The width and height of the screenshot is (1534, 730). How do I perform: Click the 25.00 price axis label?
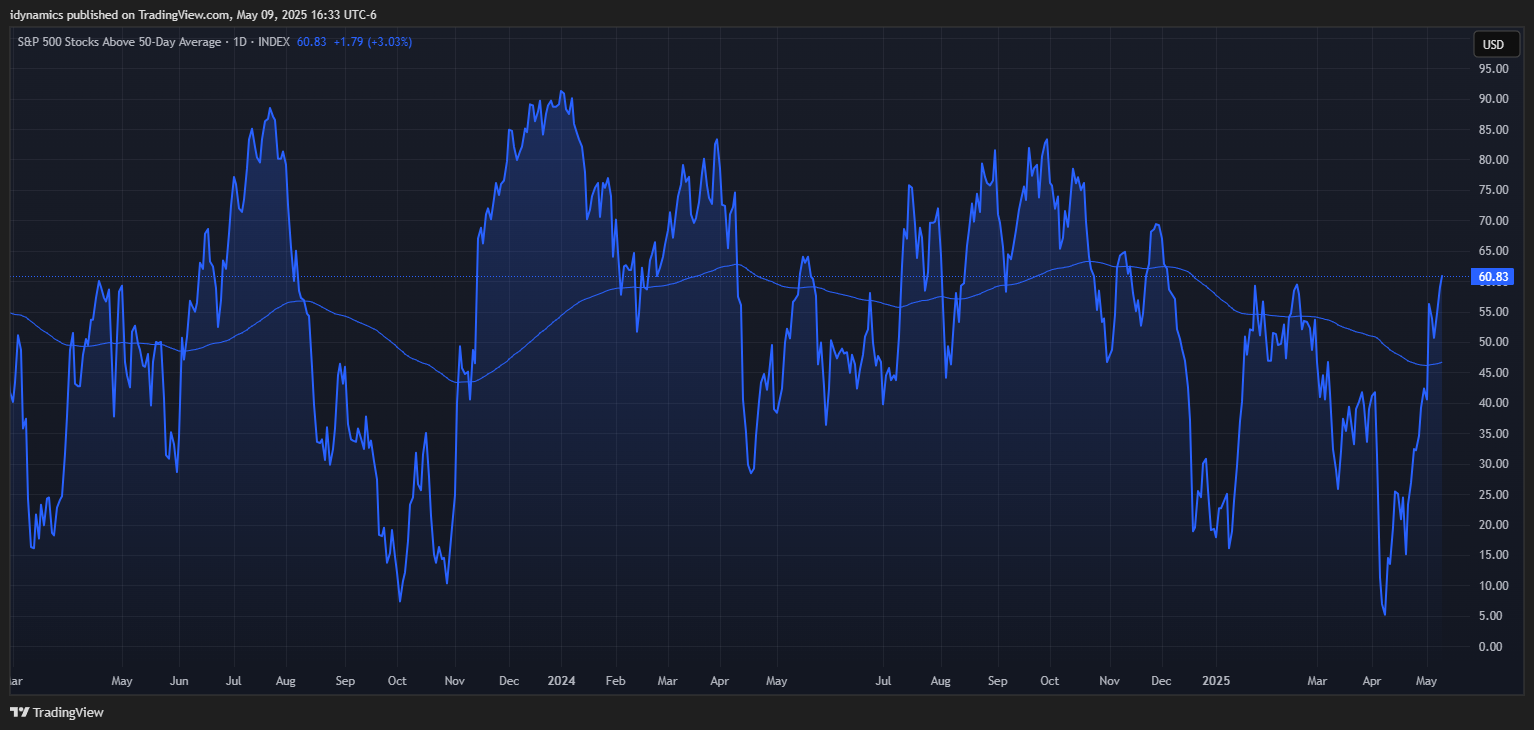coord(1493,495)
